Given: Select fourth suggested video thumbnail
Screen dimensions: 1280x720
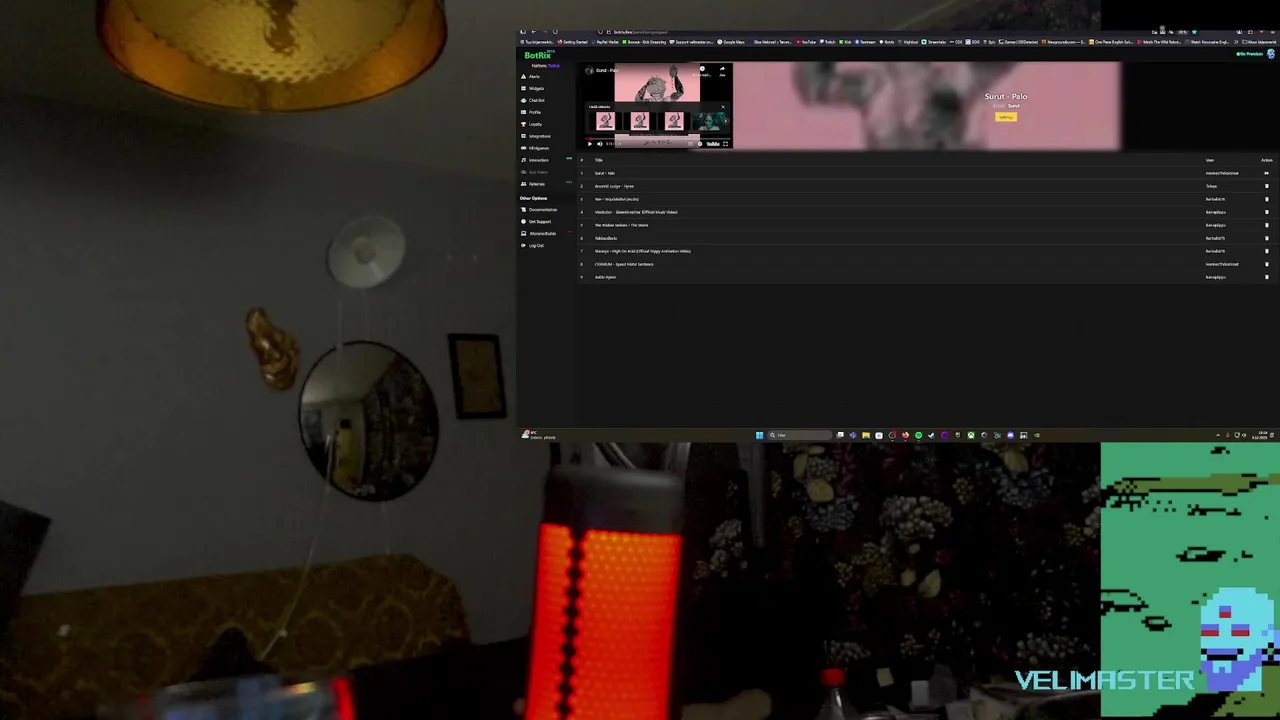Looking at the screenshot, I should coord(711,121).
